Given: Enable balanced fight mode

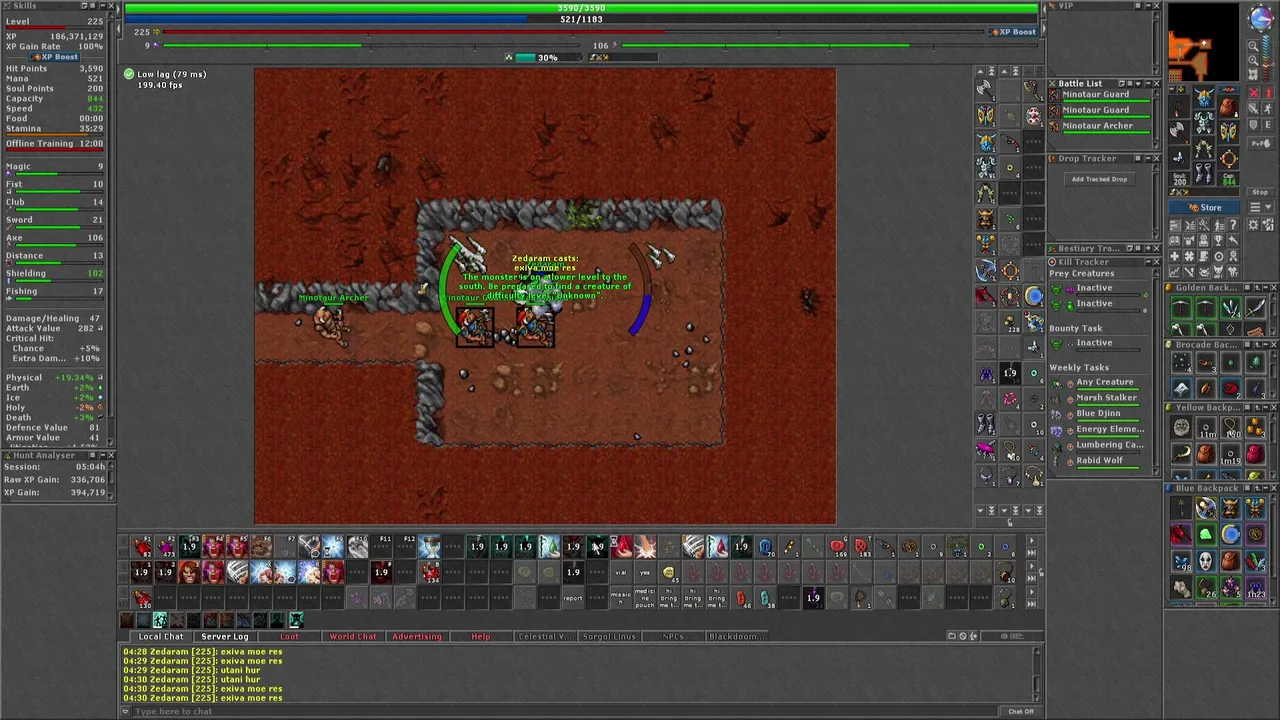Looking at the screenshot, I should 1253,109.
